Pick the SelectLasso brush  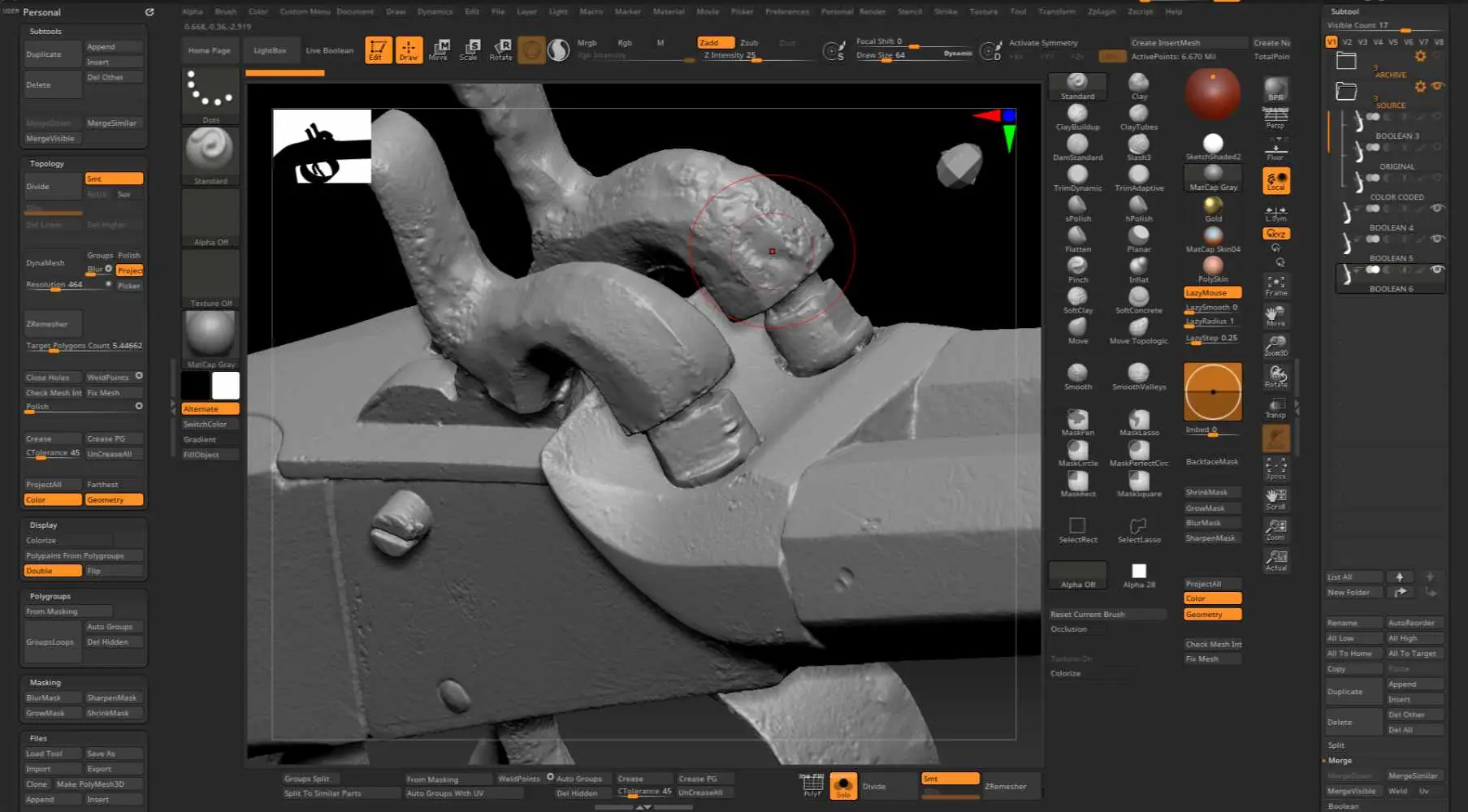coord(1139,530)
